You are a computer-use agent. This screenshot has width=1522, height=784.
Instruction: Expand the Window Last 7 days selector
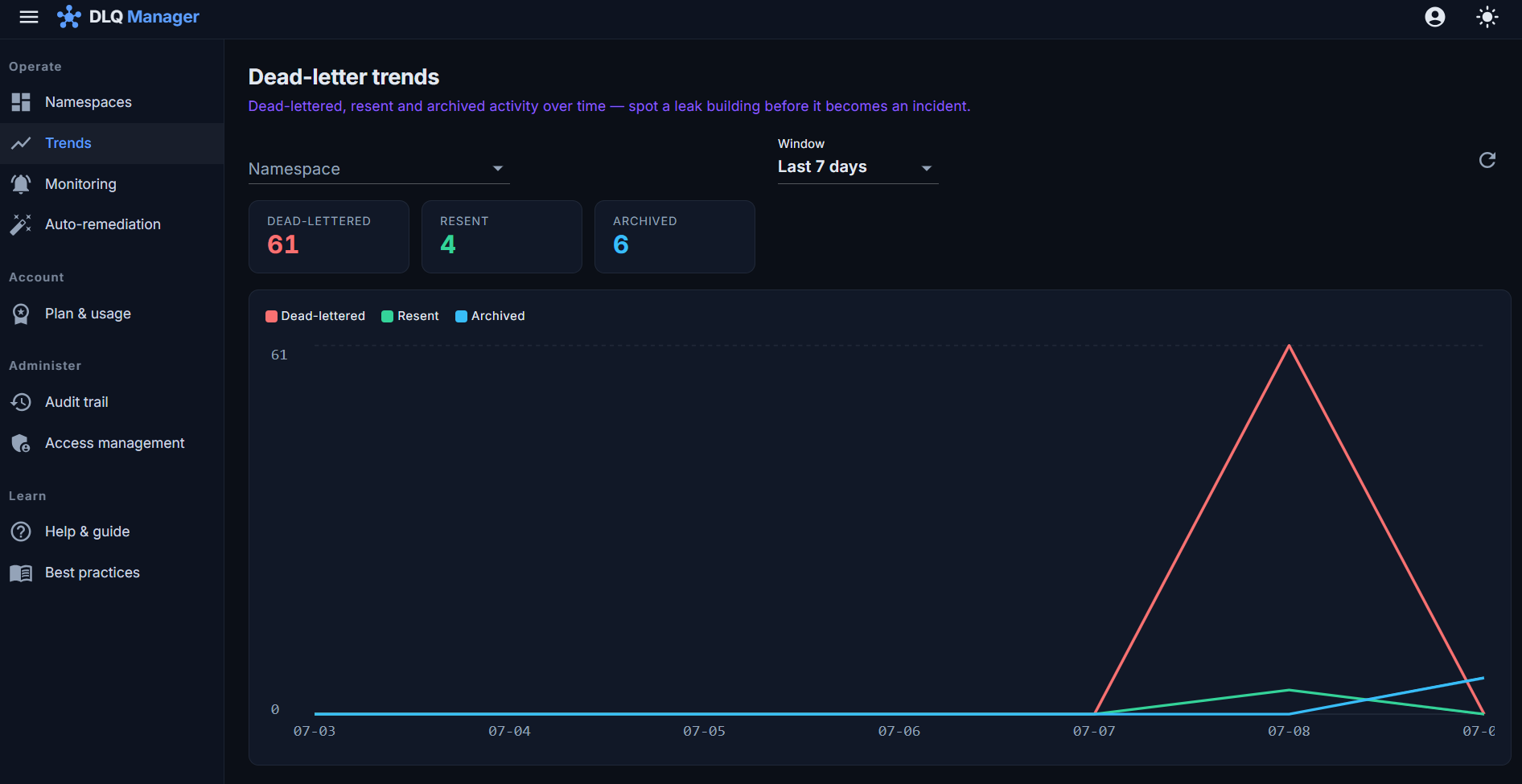[x=858, y=166]
